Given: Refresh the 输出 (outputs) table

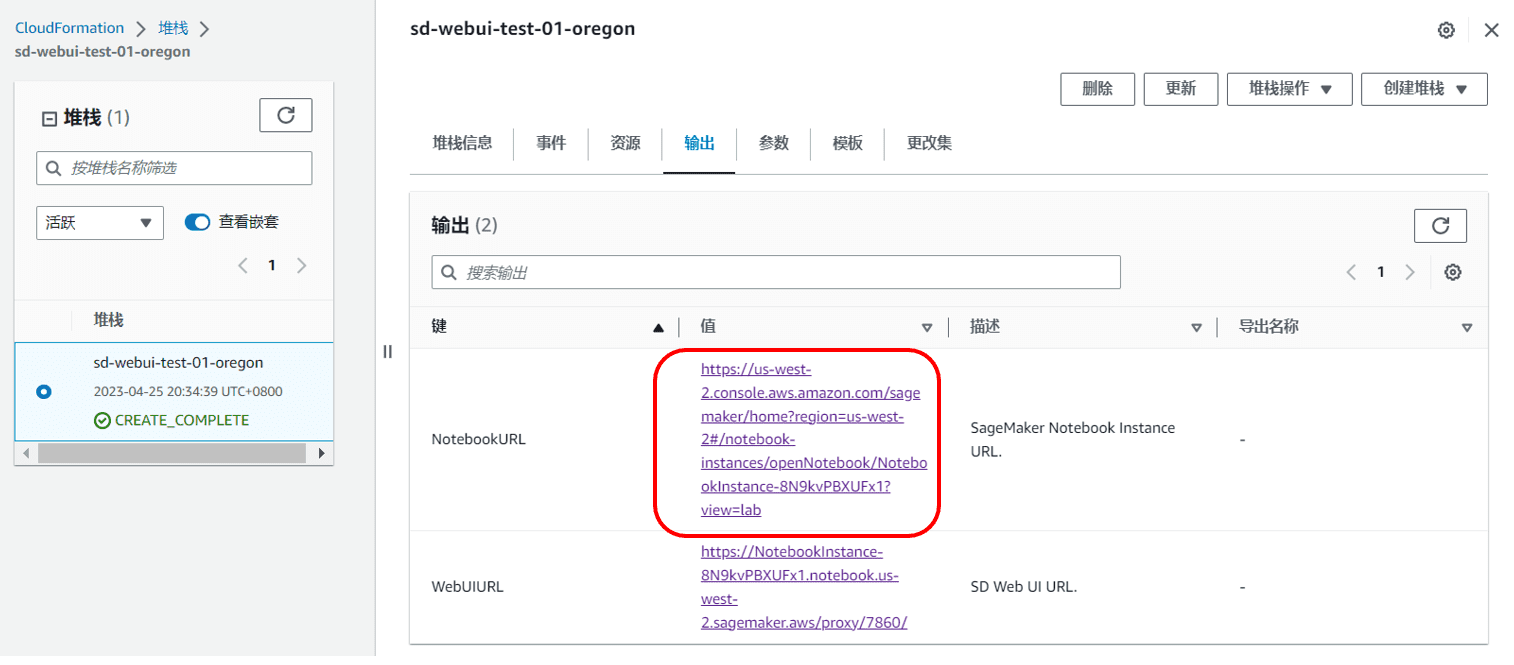Looking at the screenshot, I should 1440,225.
